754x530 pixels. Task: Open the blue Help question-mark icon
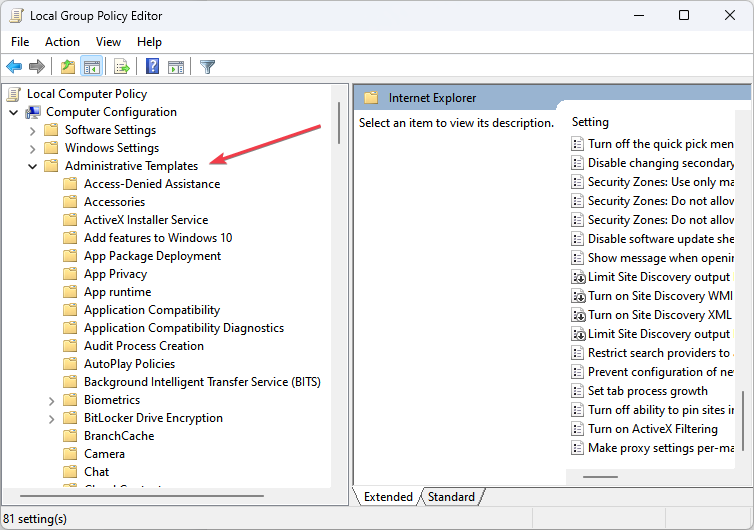click(x=152, y=66)
